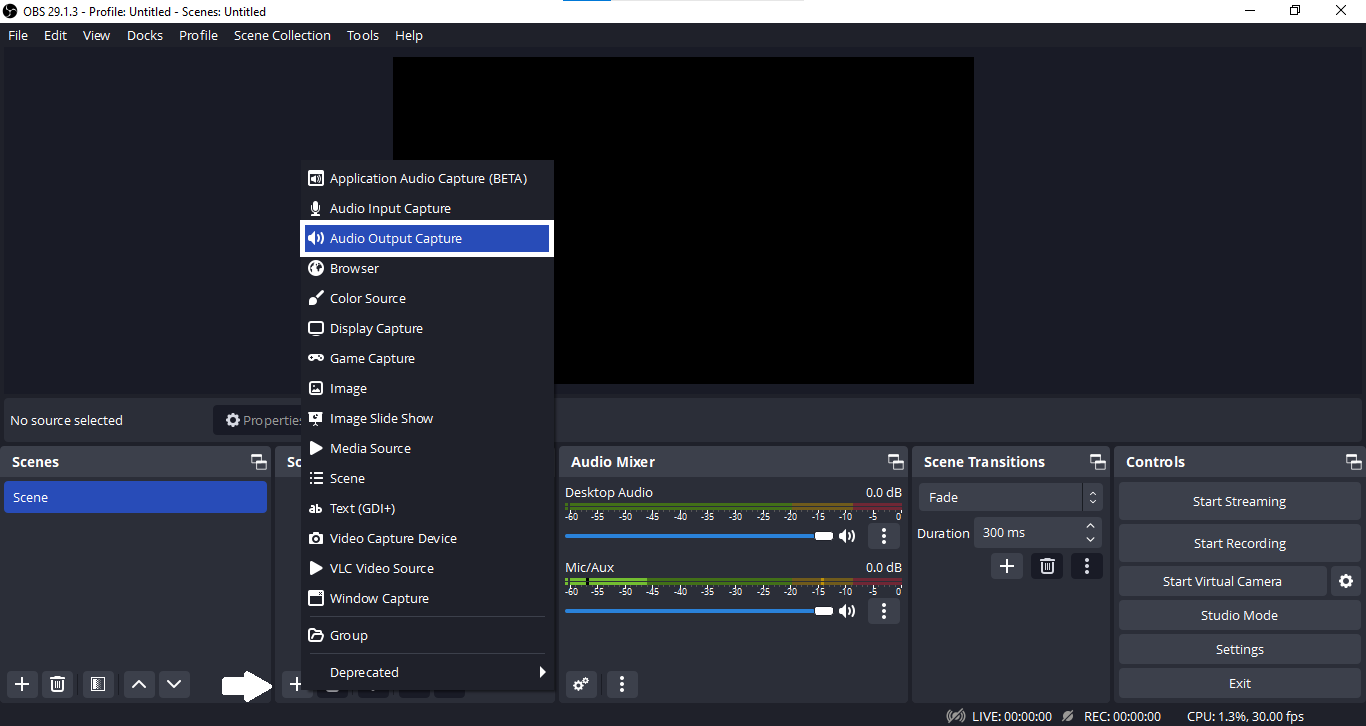Add an Image source

427,388
